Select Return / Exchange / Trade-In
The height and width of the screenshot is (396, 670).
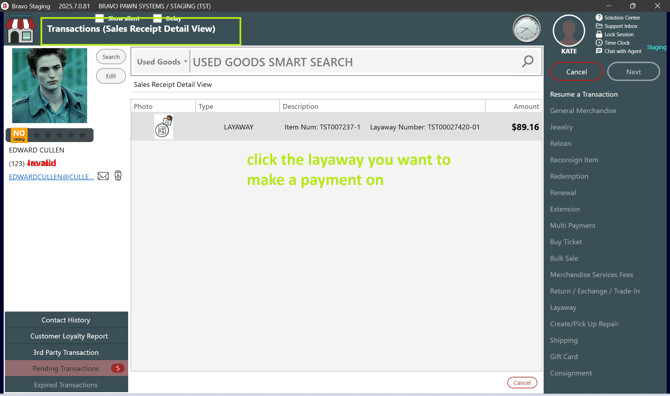pos(595,291)
